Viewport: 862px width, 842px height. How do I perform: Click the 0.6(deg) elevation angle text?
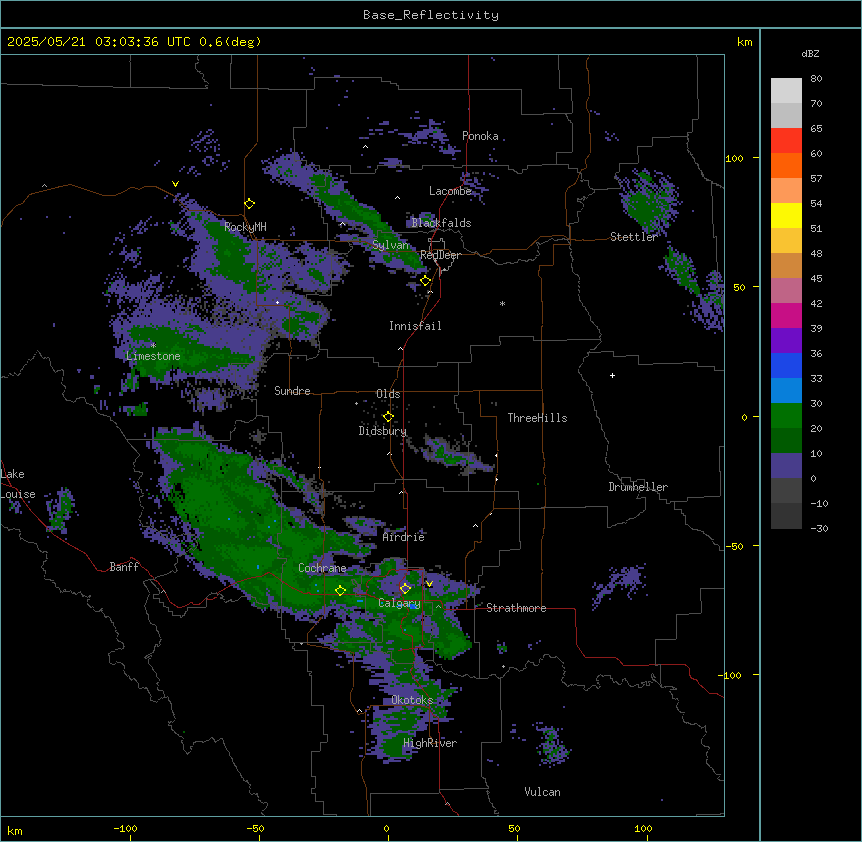coord(230,42)
